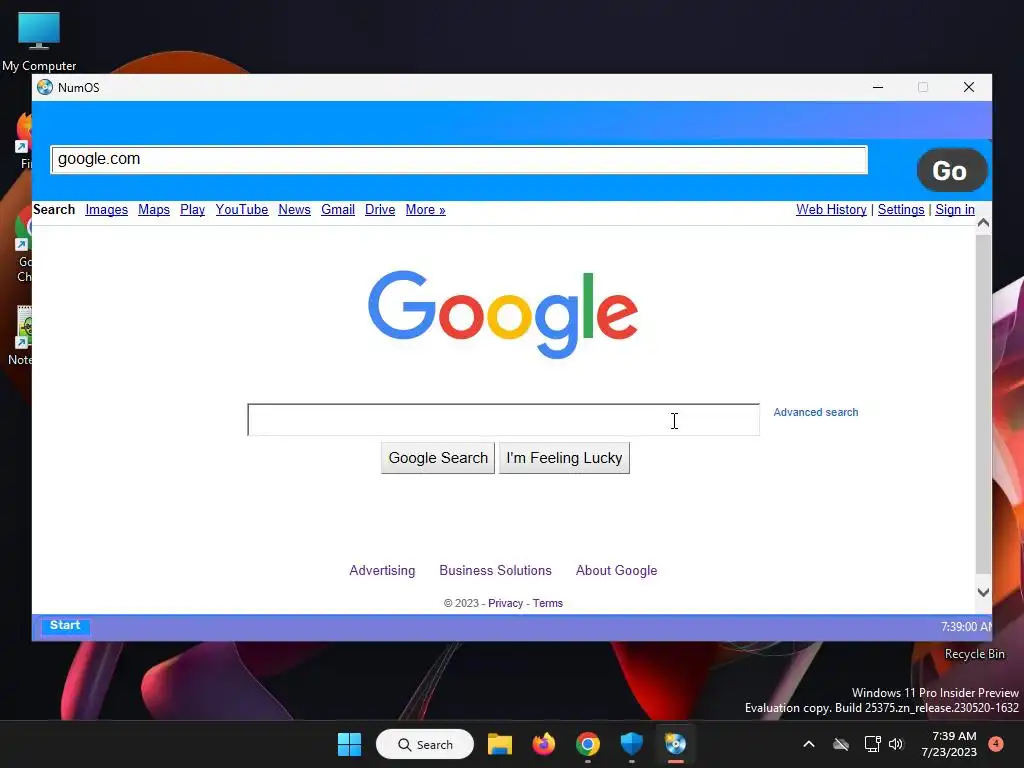The image size is (1024, 768).
Task: Open the Windows taskbar Search box
Action: 424,744
